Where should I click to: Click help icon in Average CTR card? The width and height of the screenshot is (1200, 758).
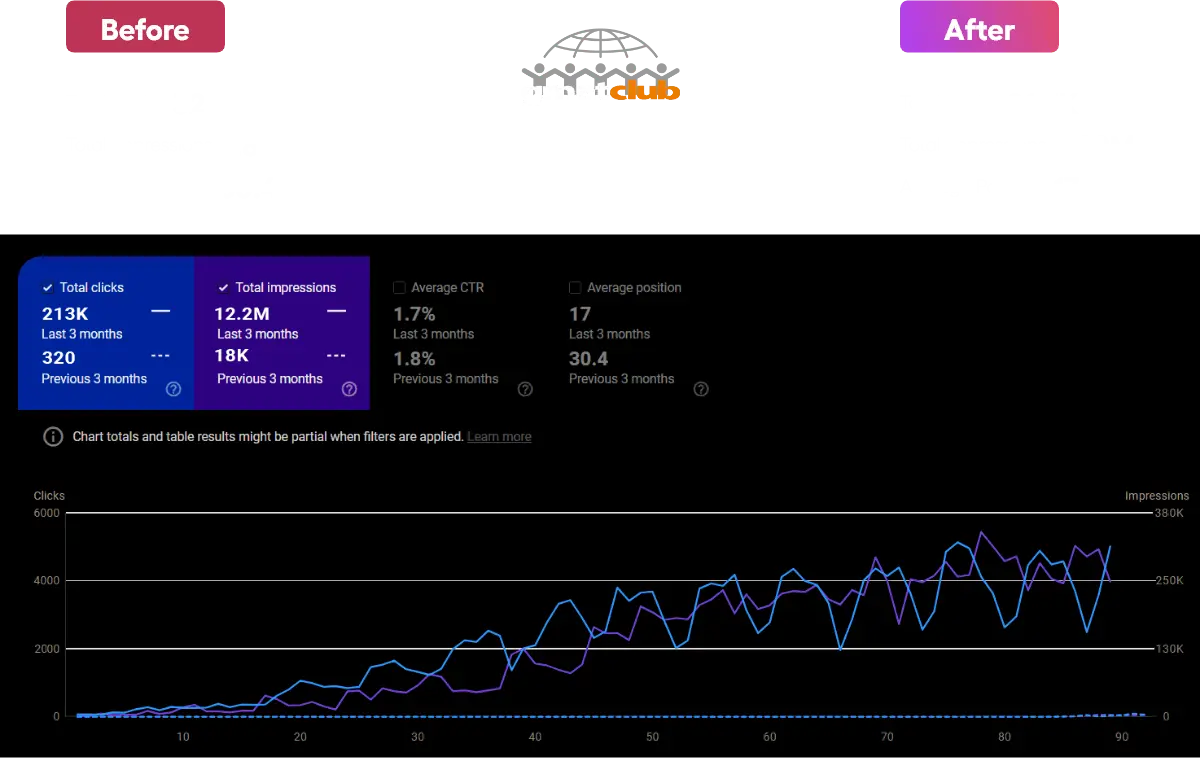pyautogui.click(x=525, y=389)
